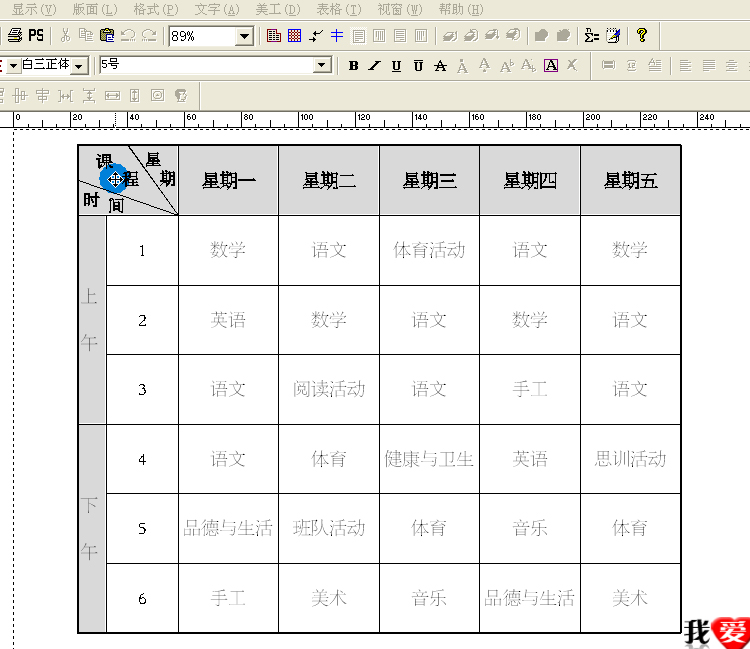Click the 体育活动 cell

pyautogui.click(x=430, y=251)
